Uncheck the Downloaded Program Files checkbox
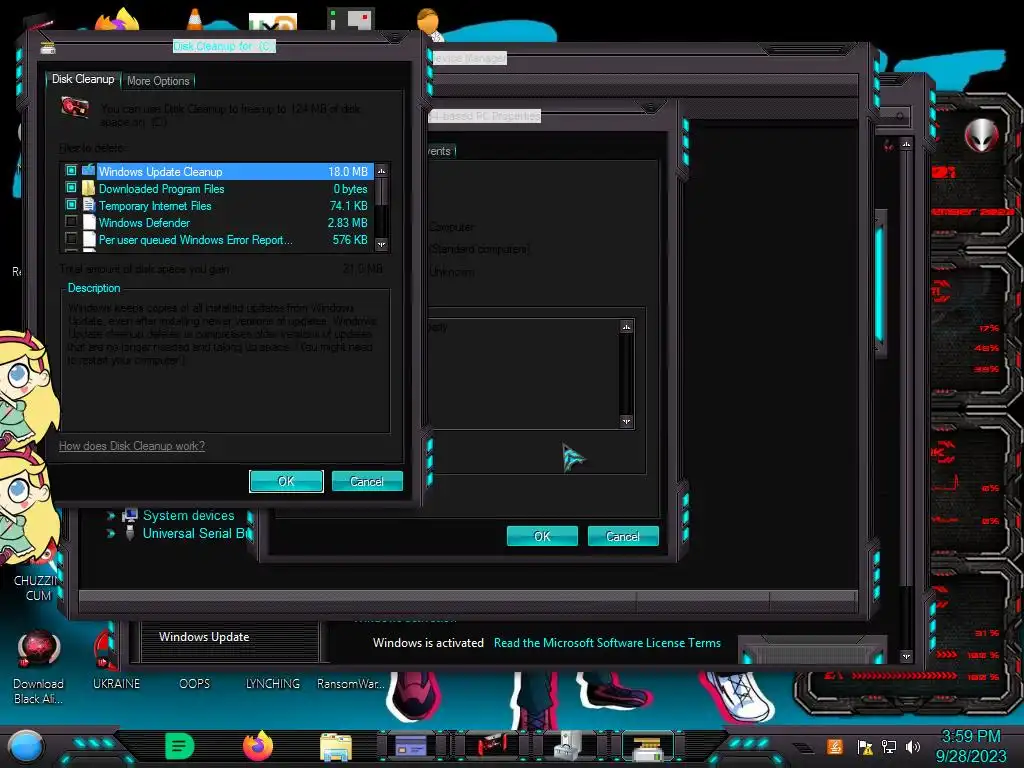1024x768 pixels. 71,187
